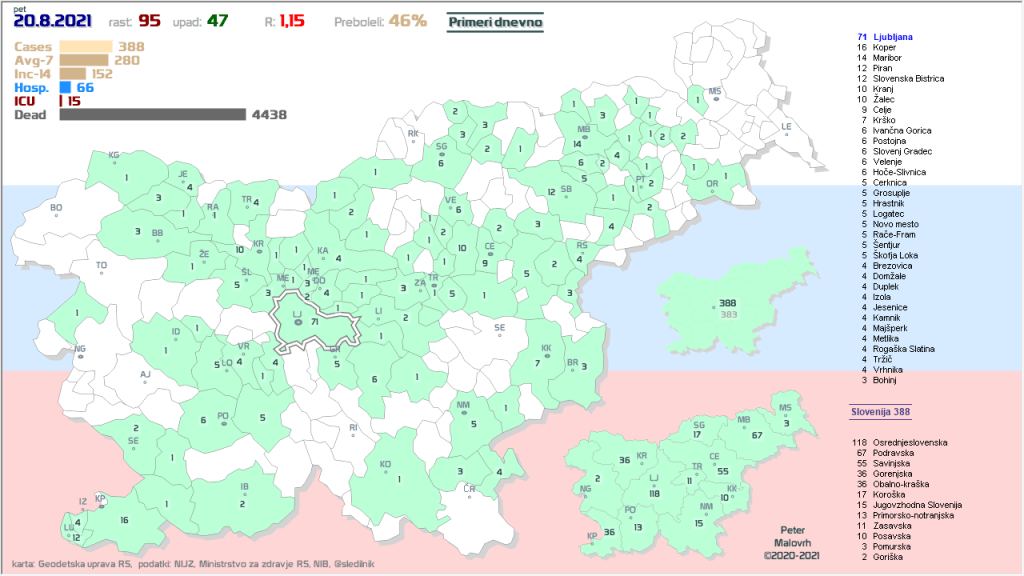Image resolution: width=1024 pixels, height=576 pixels.
Task: Click the blue Hosp. bar
Action: point(65,88)
